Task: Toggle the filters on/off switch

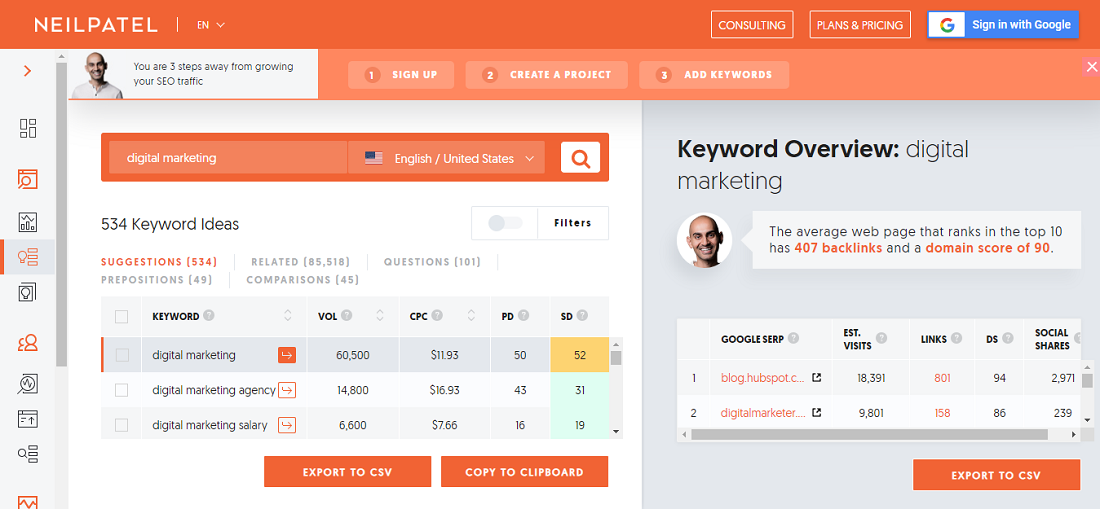Action: pyautogui.click(x=506, y=223)
